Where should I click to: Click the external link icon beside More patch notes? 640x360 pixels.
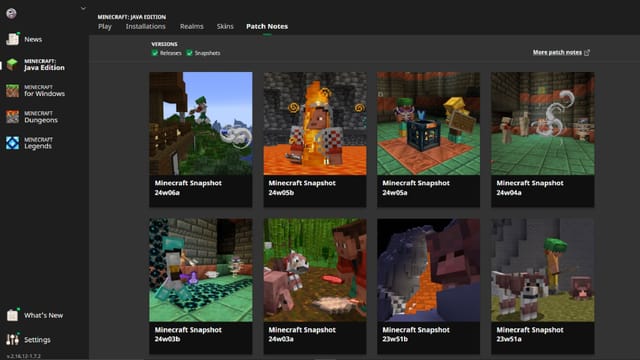587,52
